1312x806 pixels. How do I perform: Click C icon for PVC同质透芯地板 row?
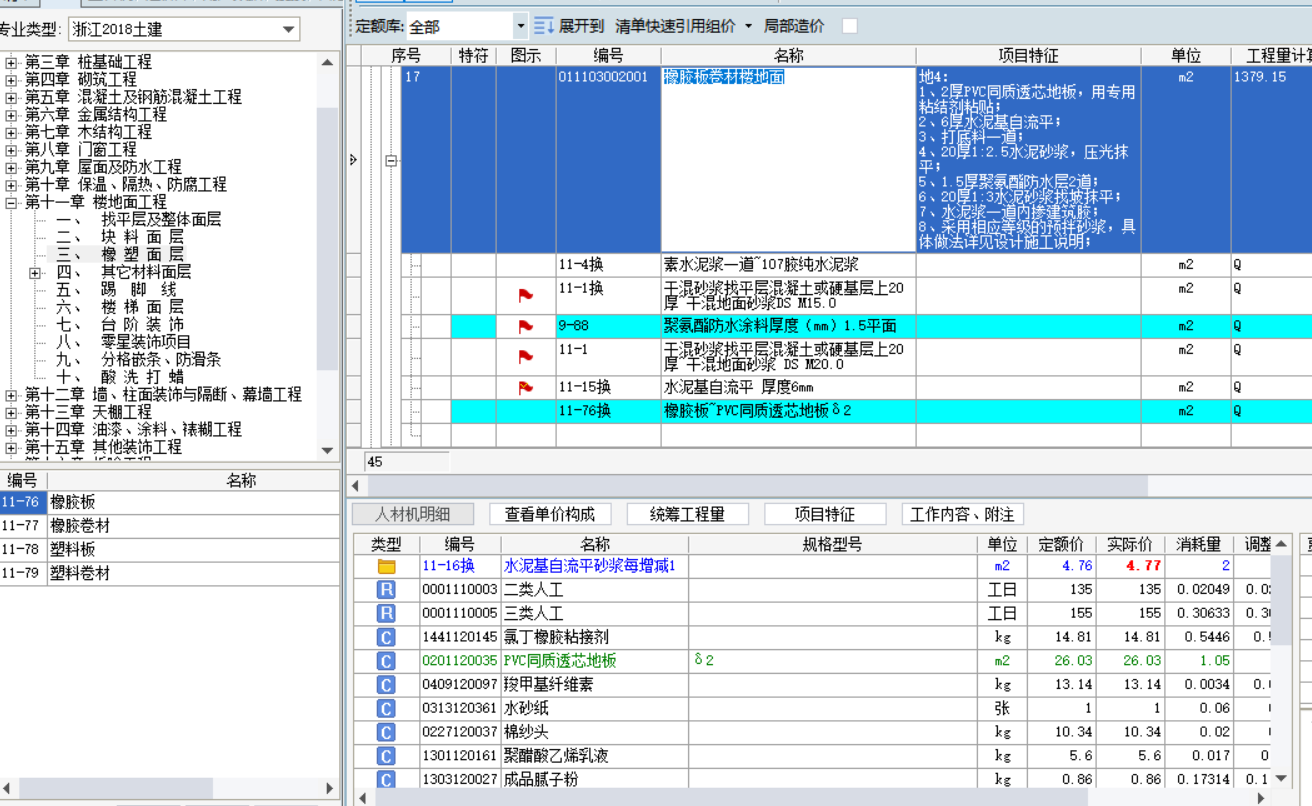[x=386, y=661]
